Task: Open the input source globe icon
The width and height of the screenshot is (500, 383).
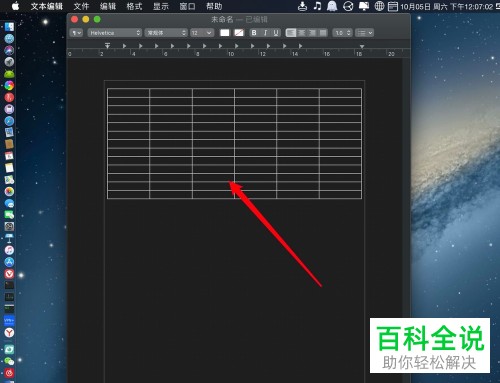Action: coord(379,6)
